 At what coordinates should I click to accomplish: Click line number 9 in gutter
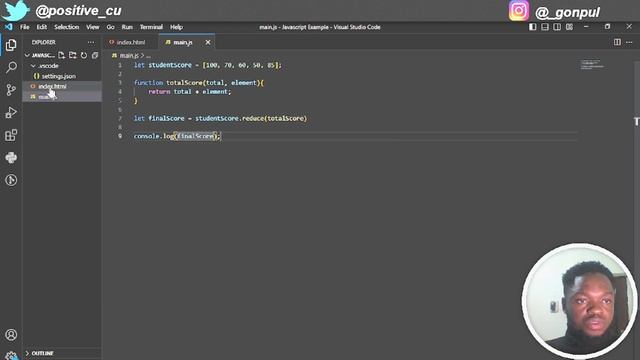[x=120, y=136]
